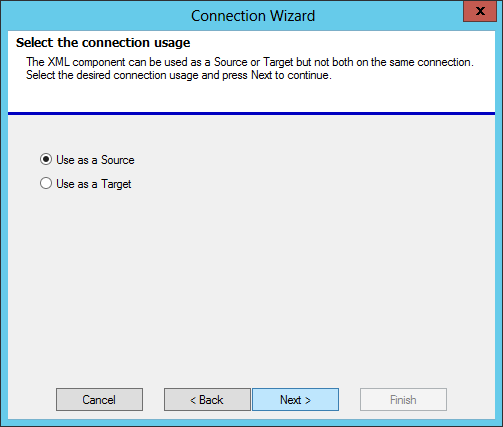Viewport: 503px width, 427px height.
Task: Select the Use as a Source radio button
Action: 46,159
